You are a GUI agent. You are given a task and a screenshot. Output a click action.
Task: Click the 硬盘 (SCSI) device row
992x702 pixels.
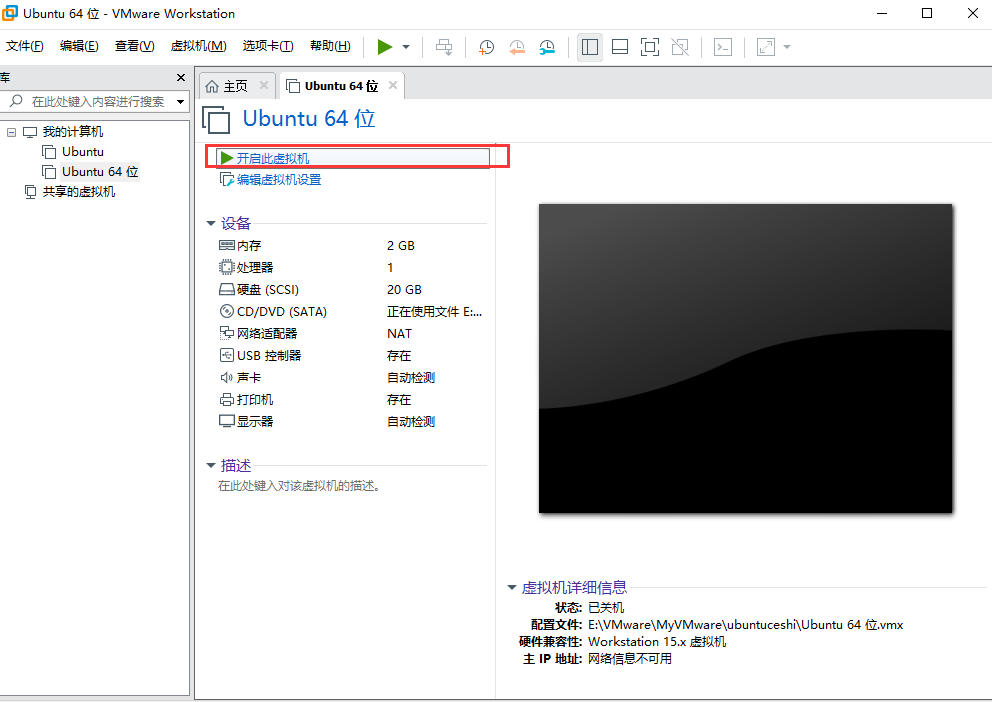click(351, 290)
